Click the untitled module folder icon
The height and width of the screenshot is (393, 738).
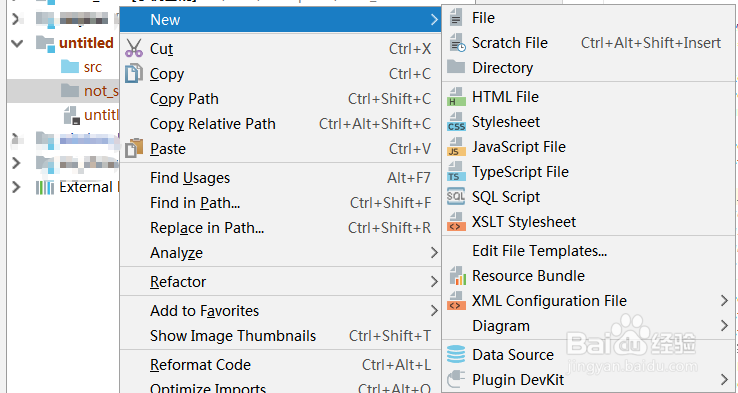pos(45,43)
